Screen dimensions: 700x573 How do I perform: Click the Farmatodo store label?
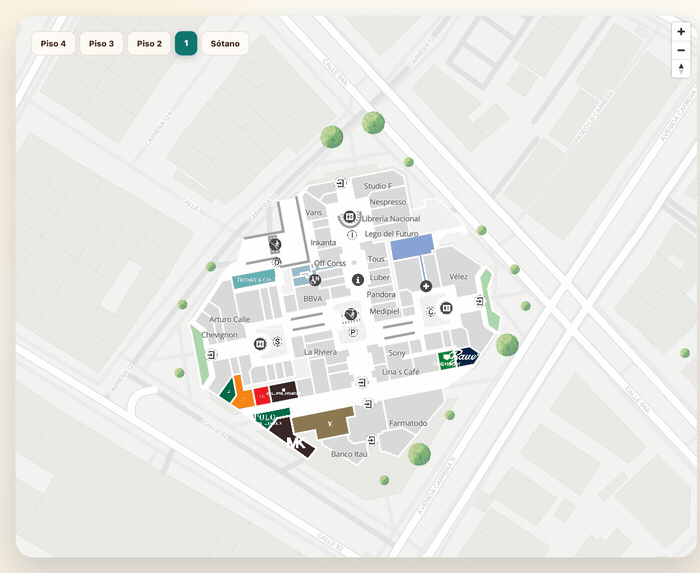[x=408, y=423]
